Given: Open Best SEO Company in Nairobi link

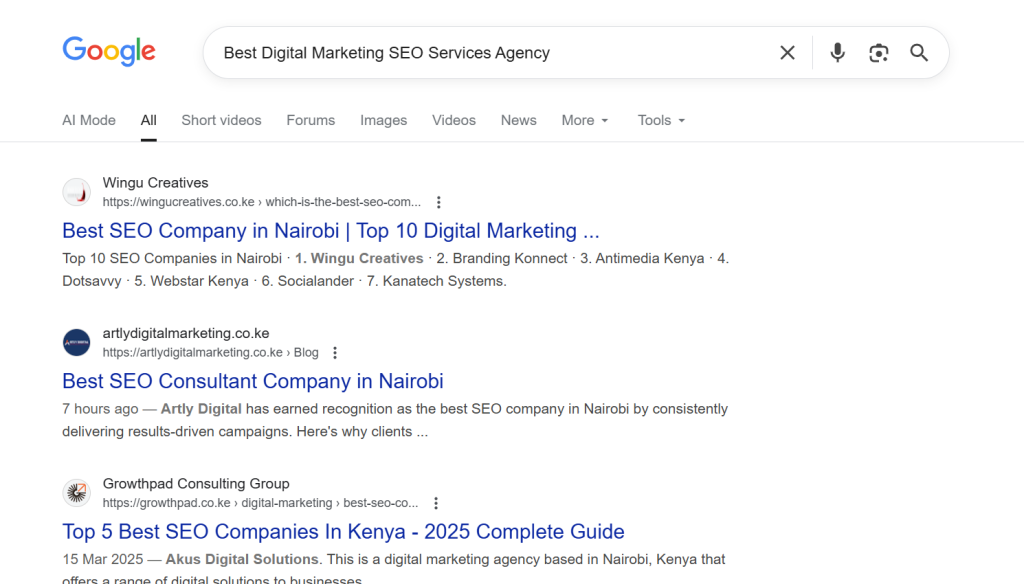Looking at the screenshot, I should tap(330, 231).
